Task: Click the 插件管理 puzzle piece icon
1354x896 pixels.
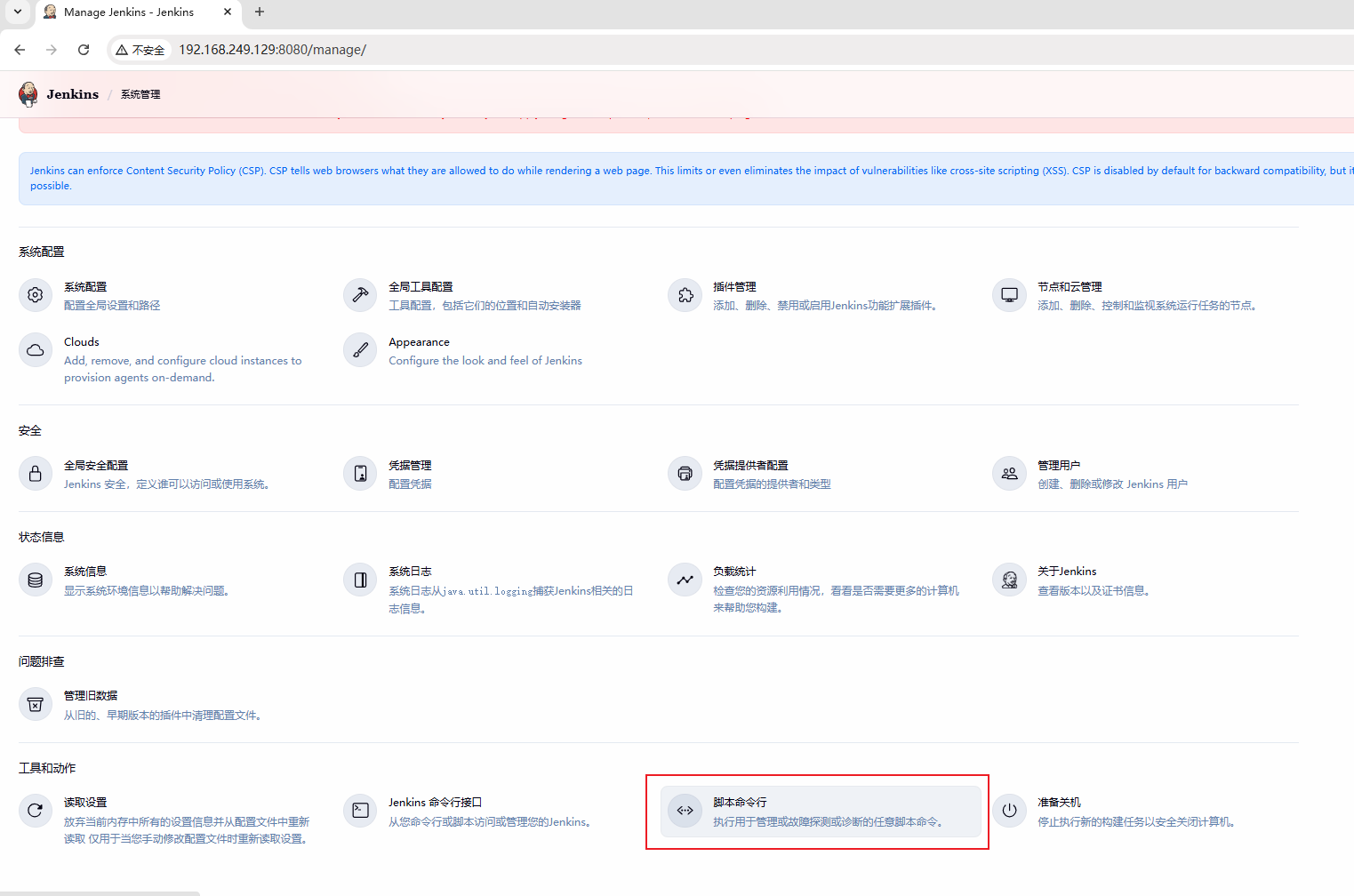Action: pos(685,295)
